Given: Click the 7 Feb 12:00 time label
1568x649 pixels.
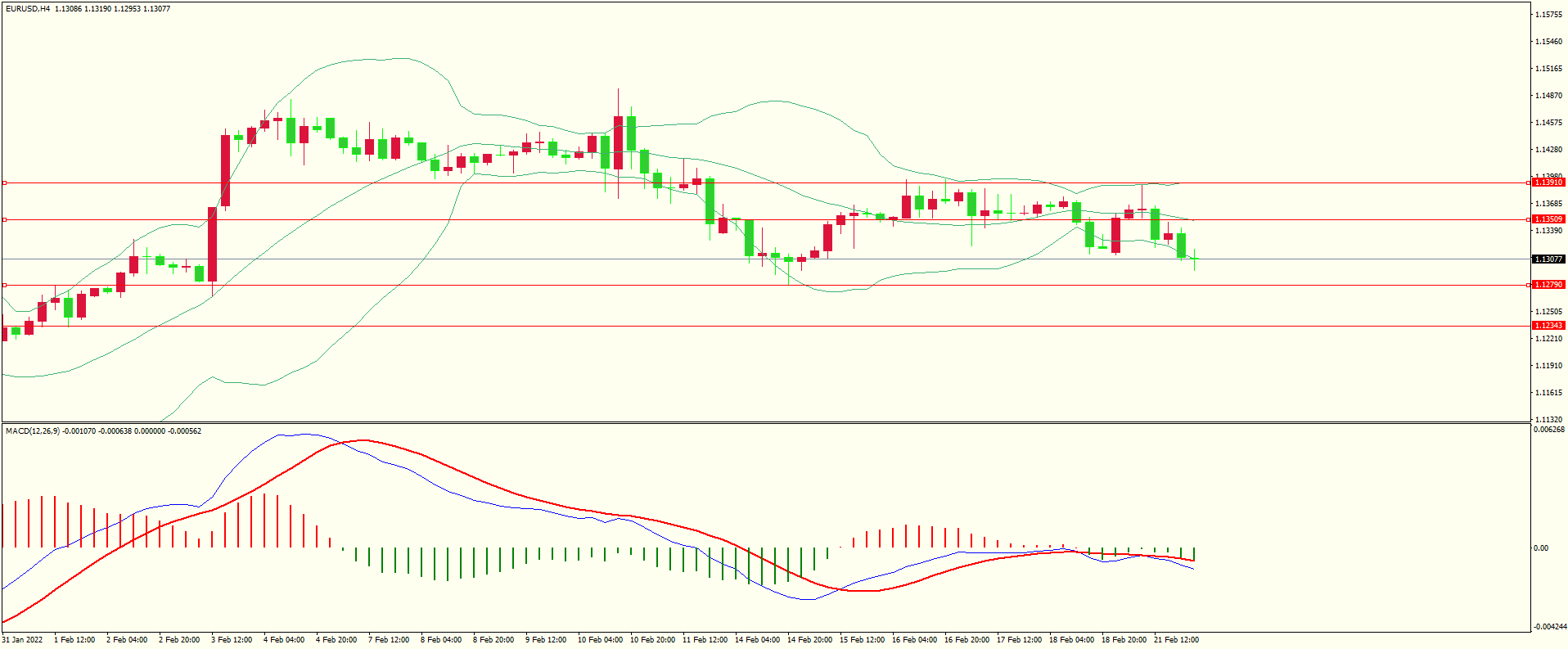Looking at the screenshot, I should (x=389, y=640).
